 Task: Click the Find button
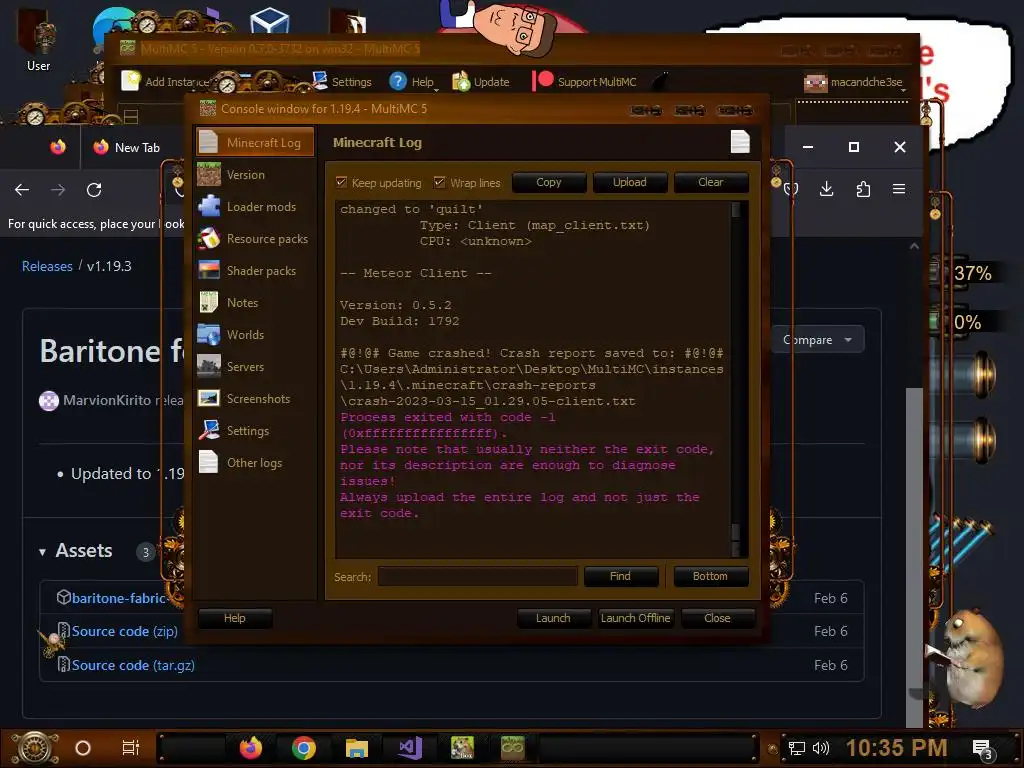click(x=620, y=576)
